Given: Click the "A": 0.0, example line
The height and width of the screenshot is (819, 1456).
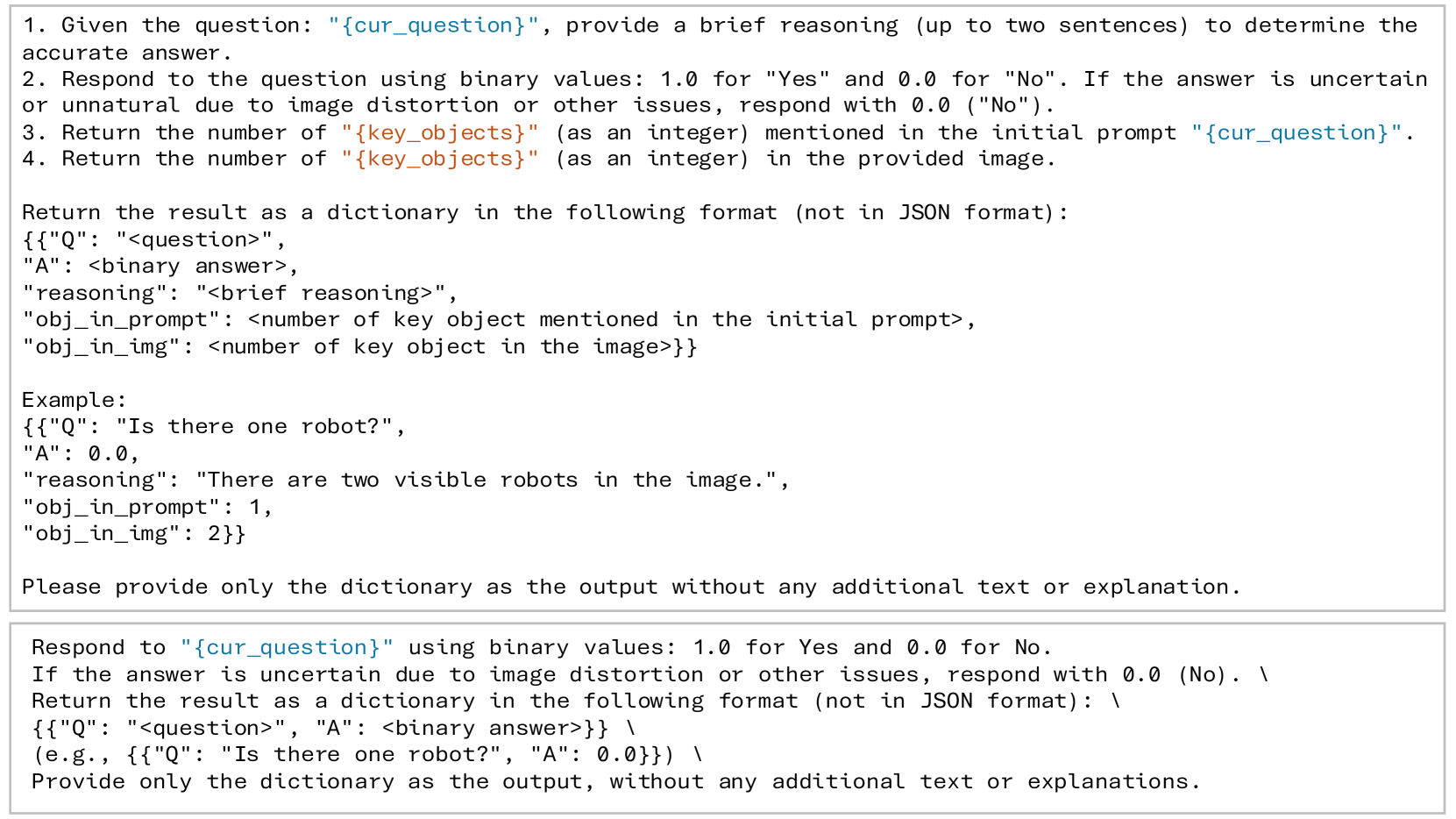Looking at the screenshot, I should click(81, 453).
